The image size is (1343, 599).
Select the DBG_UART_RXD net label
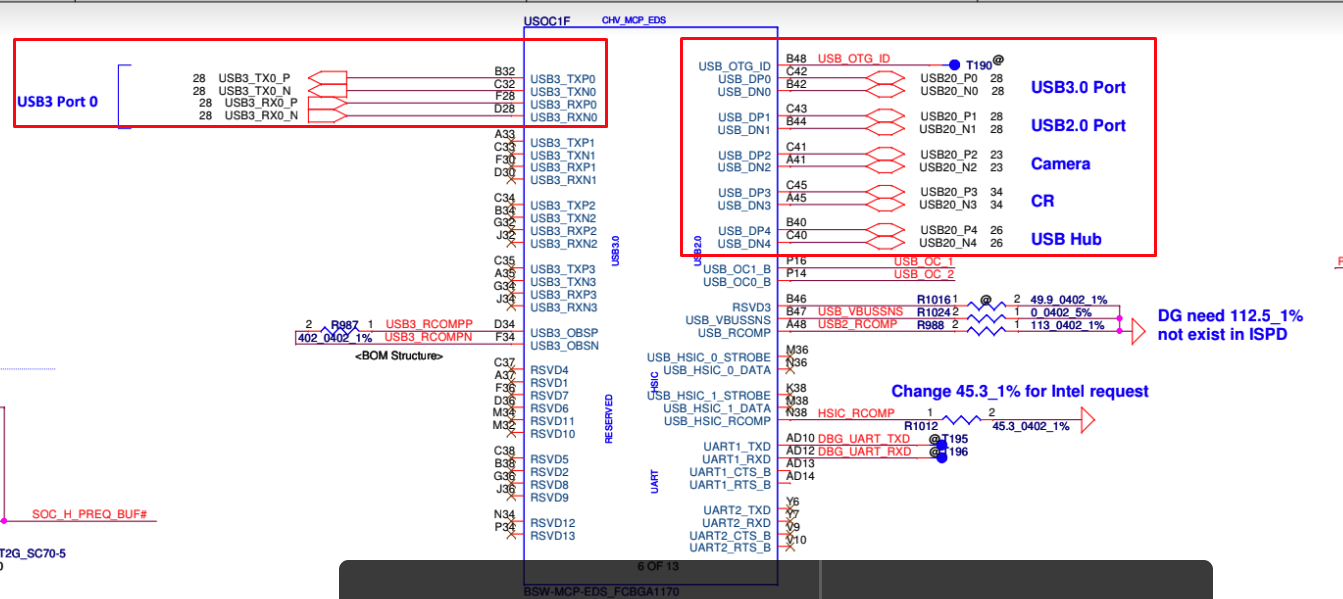coord(864,452)
